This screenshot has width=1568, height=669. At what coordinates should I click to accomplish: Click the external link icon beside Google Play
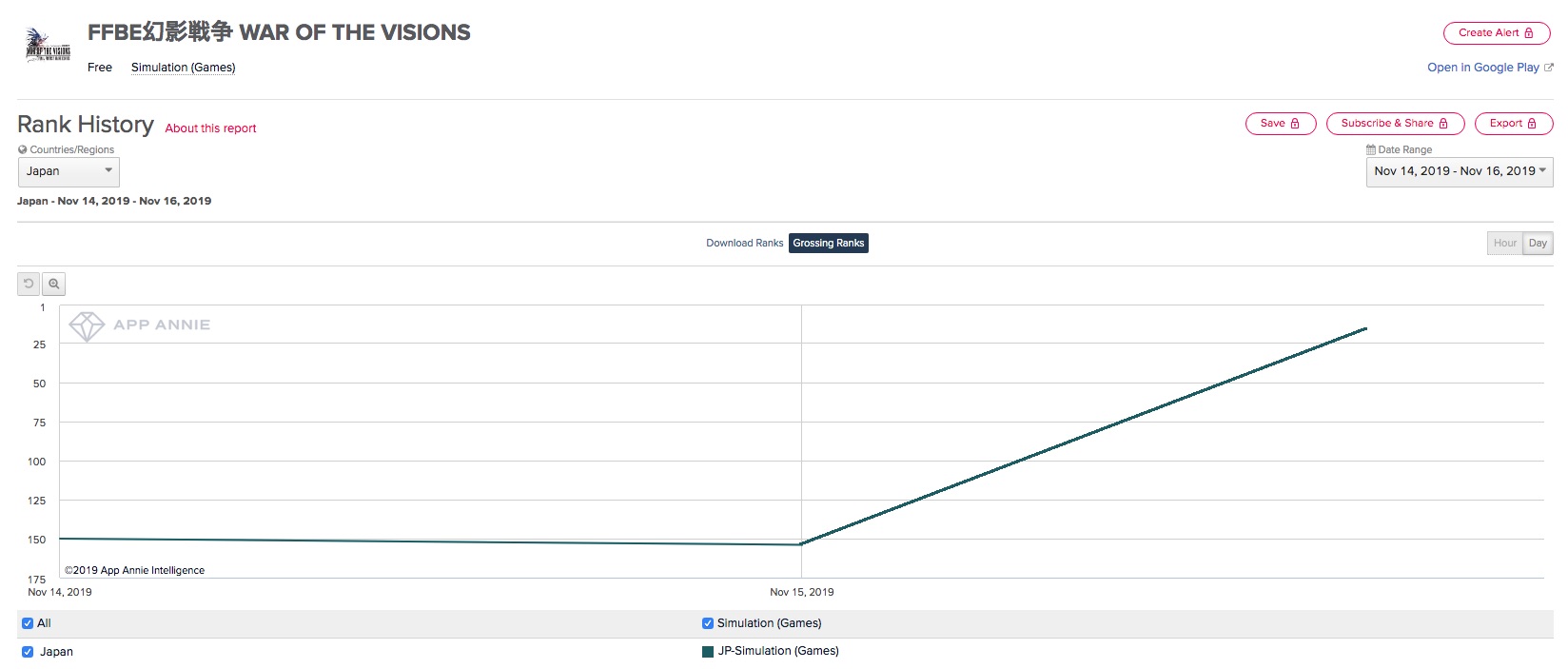1549,68
